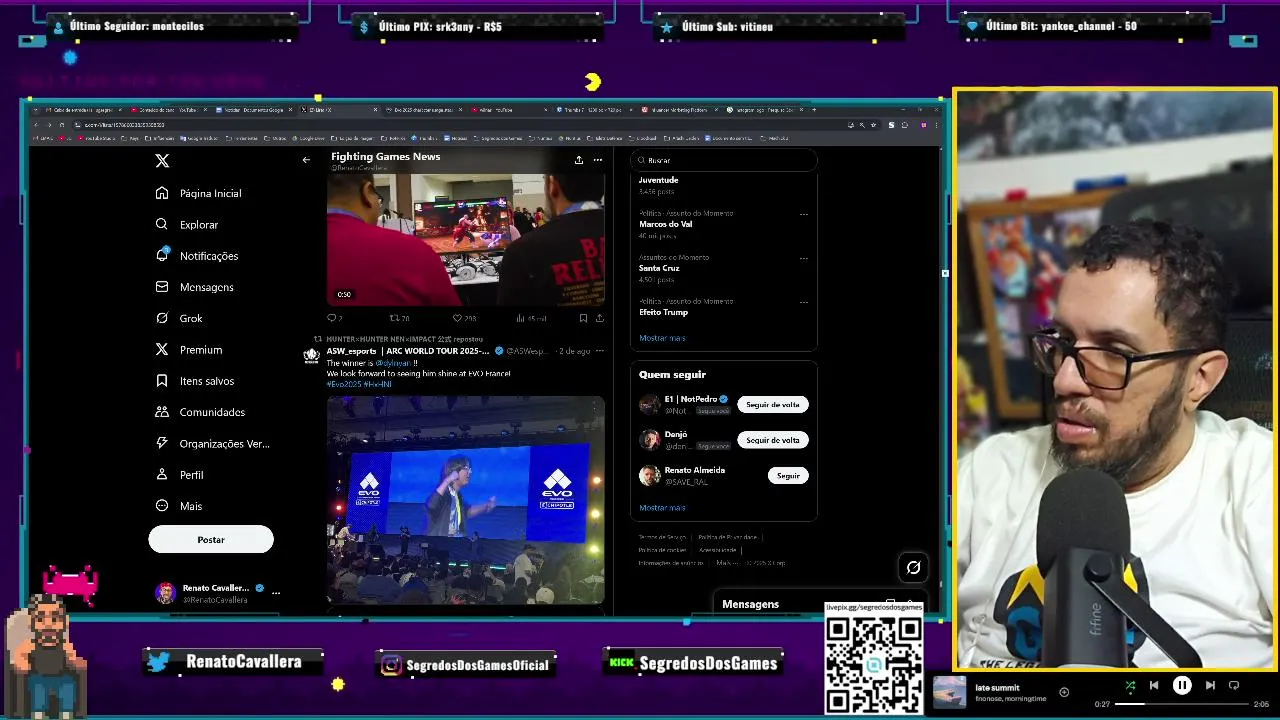The height and width of the screenshot is (720, 1280).
Task: Seek on the song progress bar
Action: click(x=1183, y=704)
